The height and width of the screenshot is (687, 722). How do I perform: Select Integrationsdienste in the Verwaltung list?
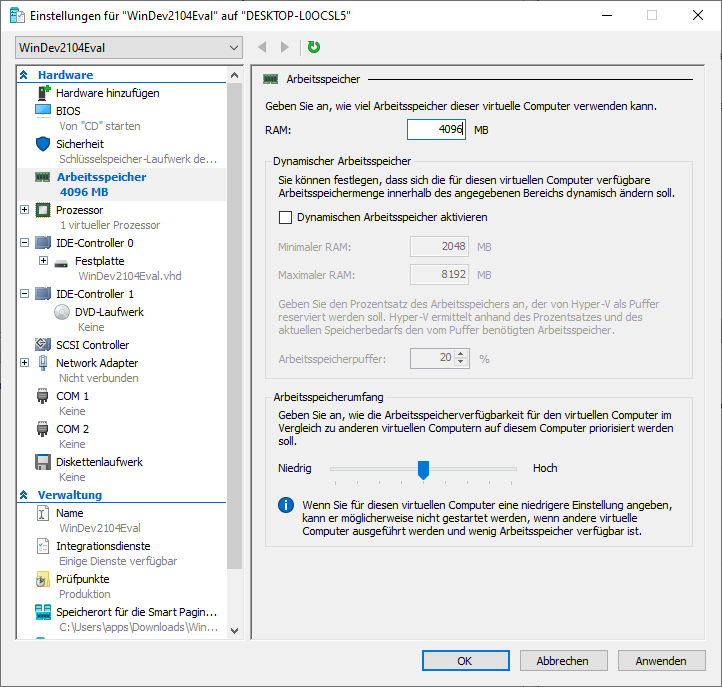pos(103,546)
